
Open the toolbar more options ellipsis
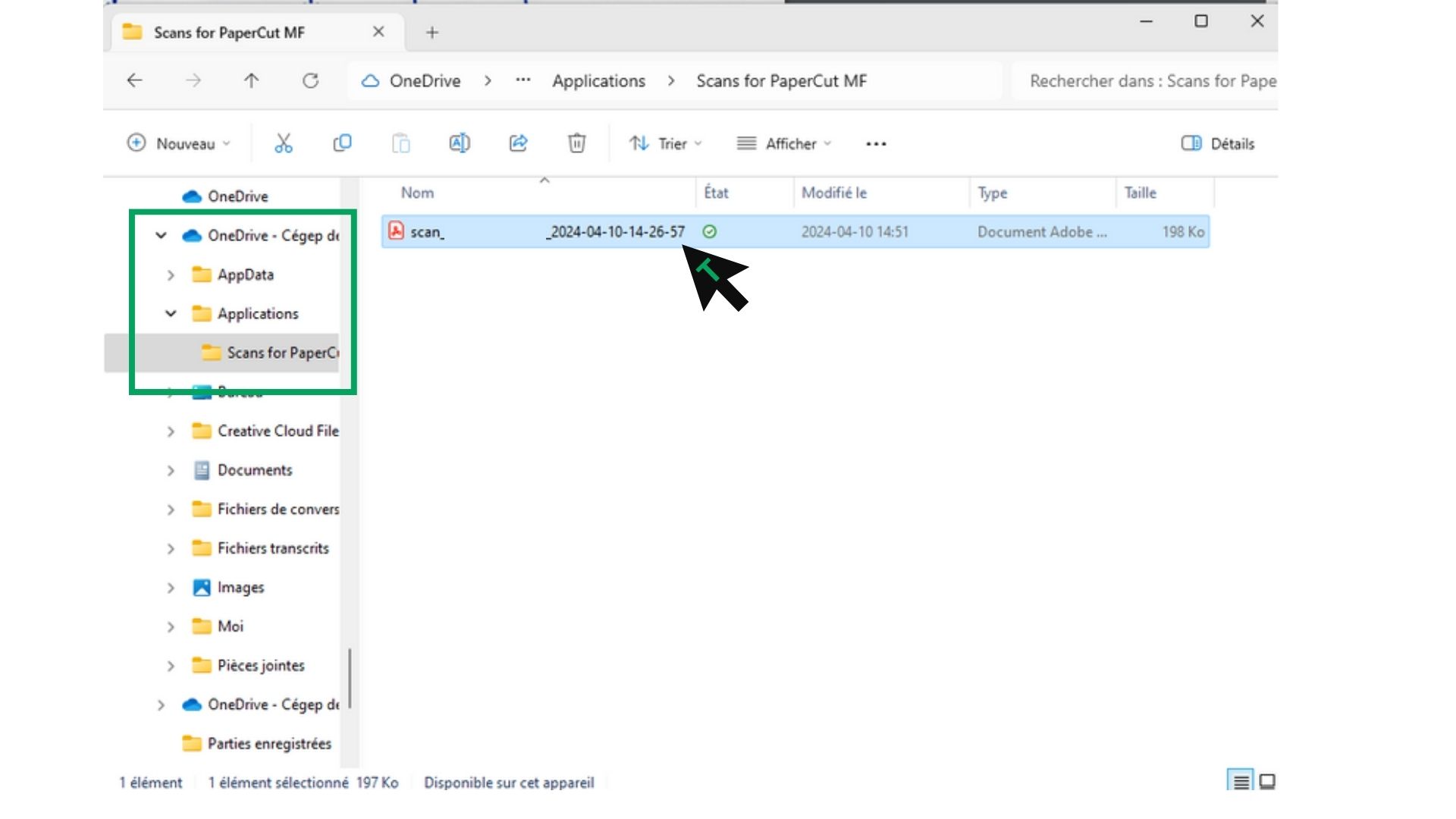[876, 144]
